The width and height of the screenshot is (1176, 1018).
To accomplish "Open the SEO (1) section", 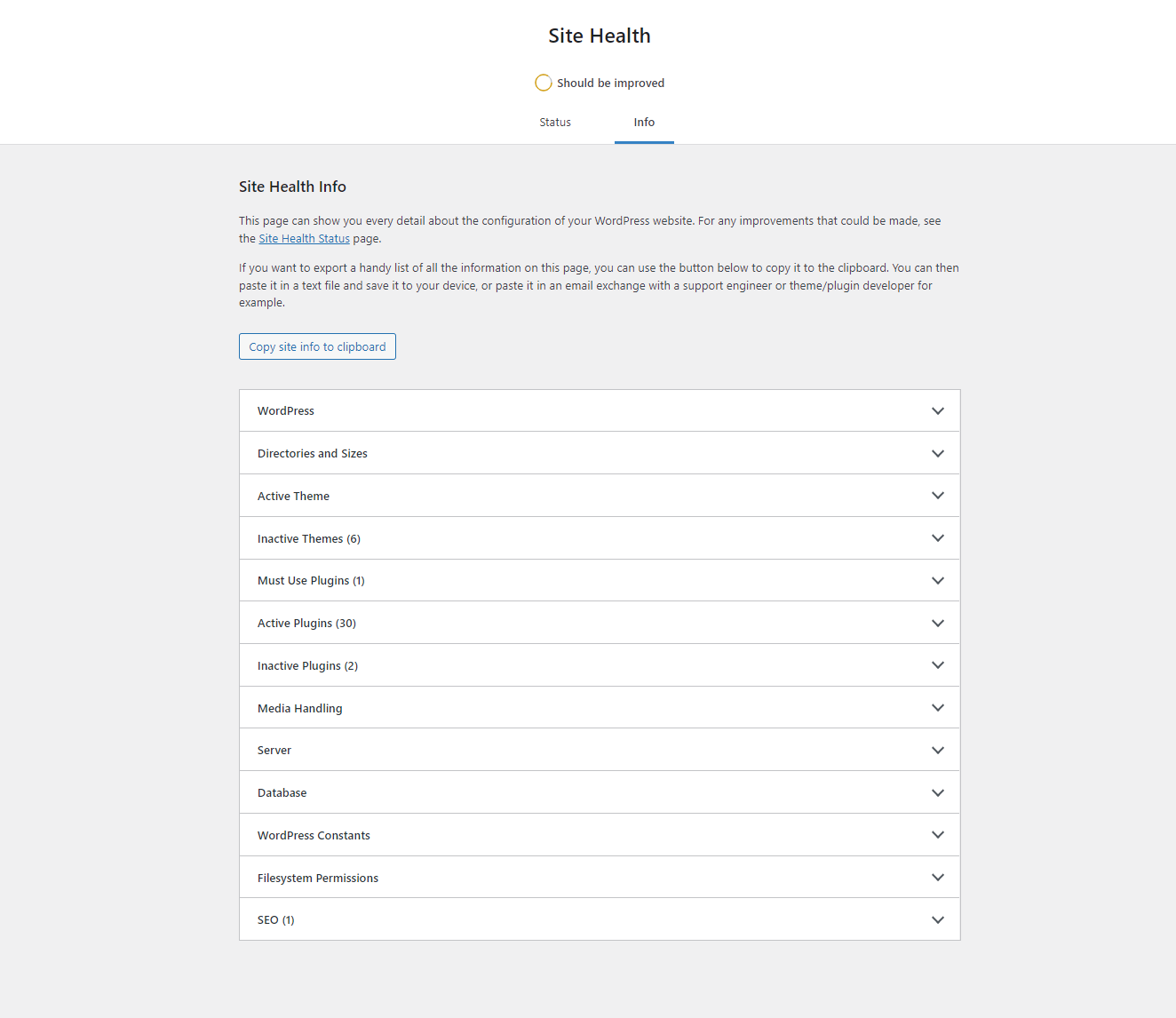I will pos(600,919).
